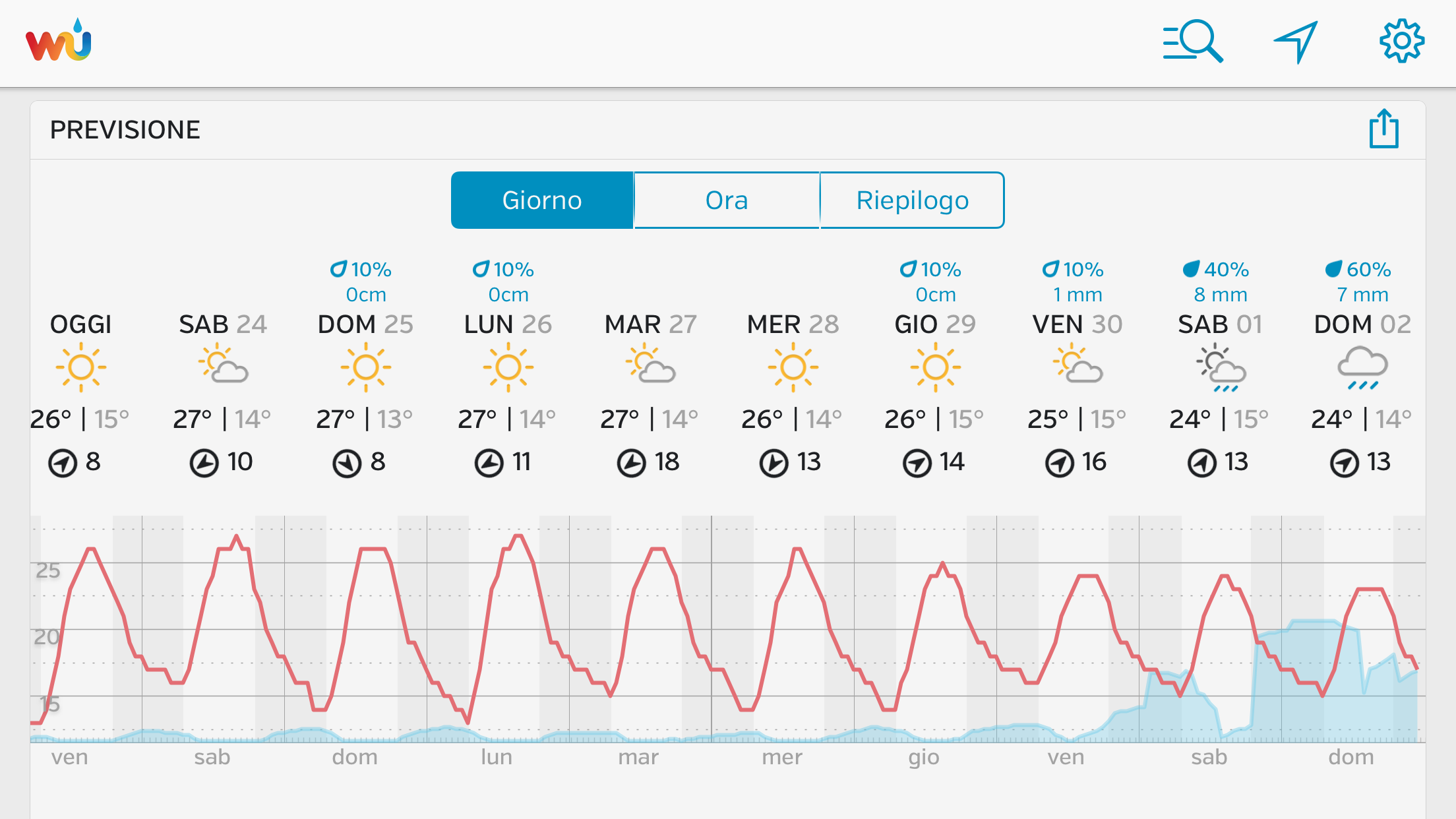This screenshot has width=1456, height=819.
Task: Switch to the Ora hourly view
Action: click(x=727, y=200)
